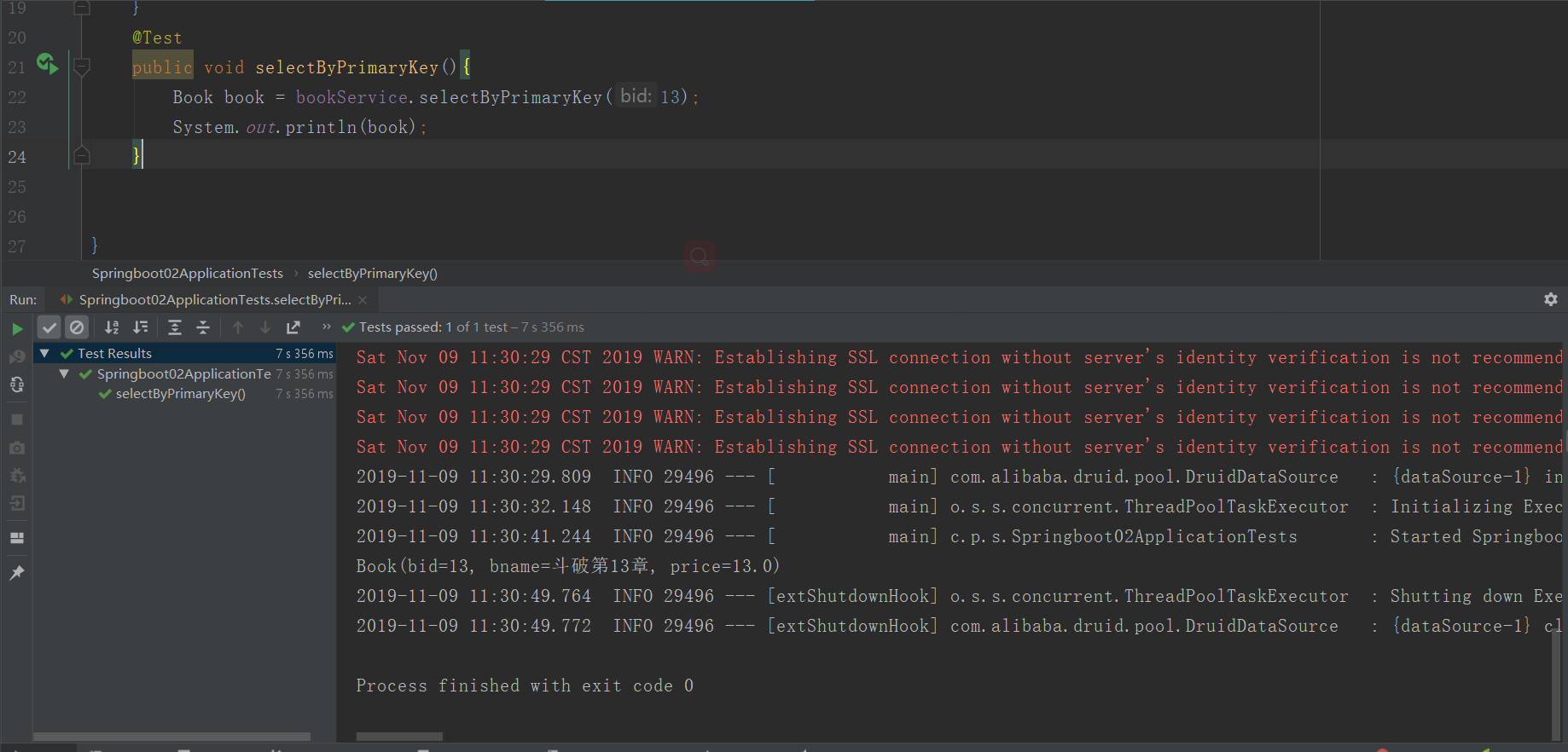Click the Exit arrow-into-box icon
The height and width of the screenshot is (752, 1568).
coord(17,504)
